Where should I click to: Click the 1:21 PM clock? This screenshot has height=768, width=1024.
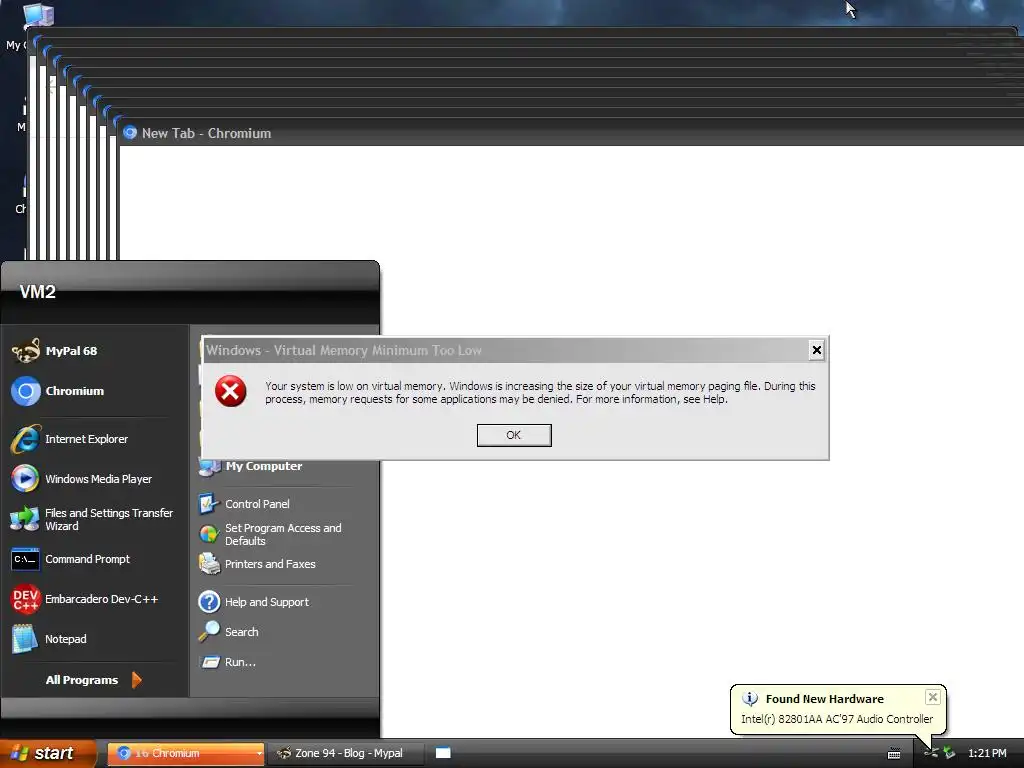coord(987,753)
